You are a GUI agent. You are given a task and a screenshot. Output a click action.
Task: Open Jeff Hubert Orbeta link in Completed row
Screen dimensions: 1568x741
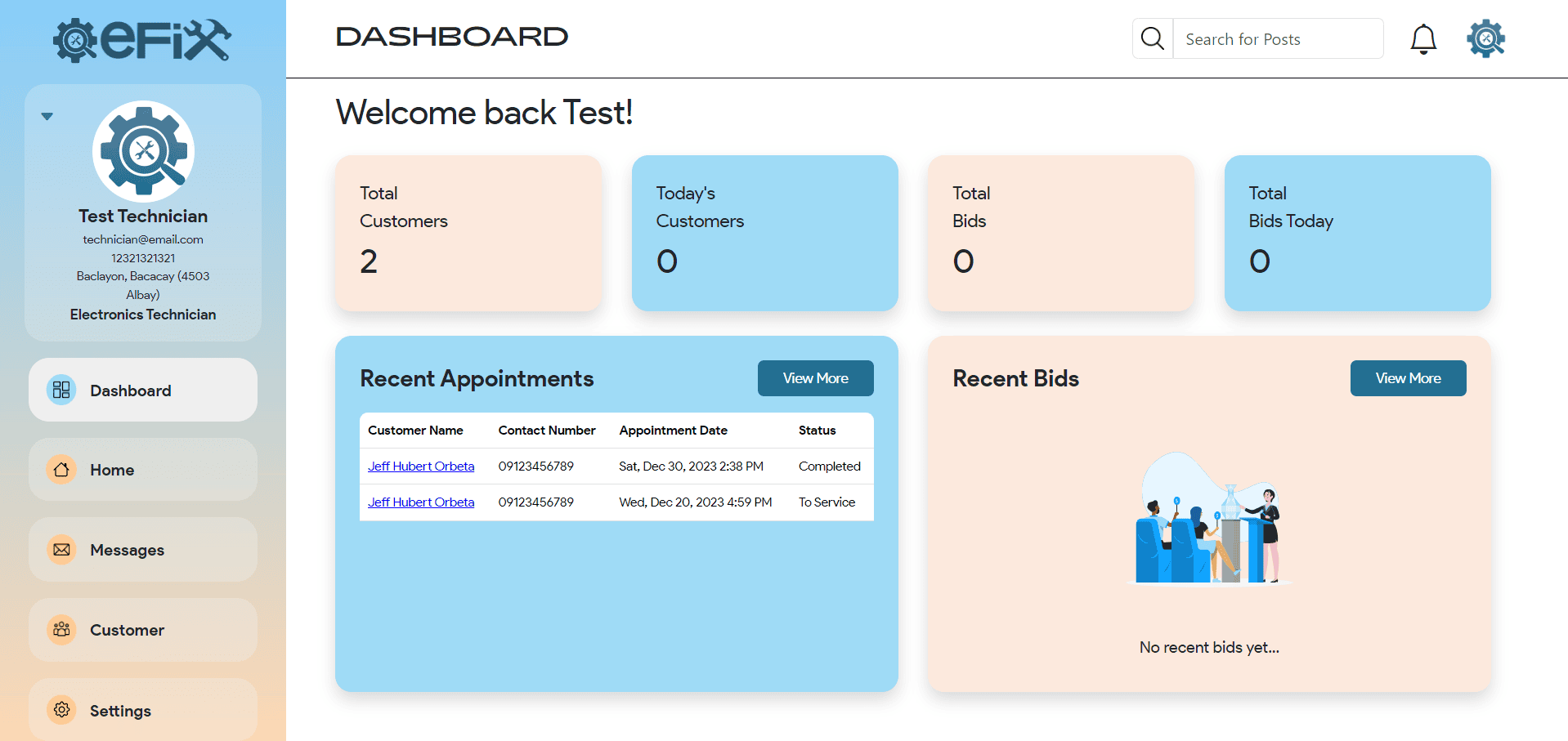pos(421,466)
